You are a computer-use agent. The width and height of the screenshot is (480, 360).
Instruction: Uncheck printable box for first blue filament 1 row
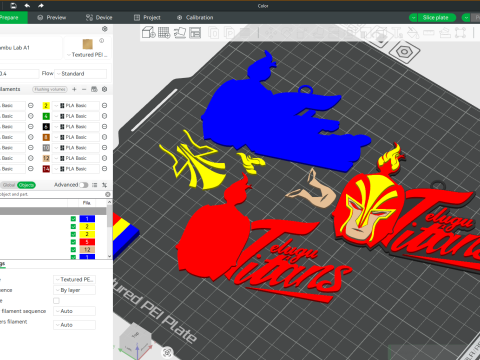(x=73, y=219)
